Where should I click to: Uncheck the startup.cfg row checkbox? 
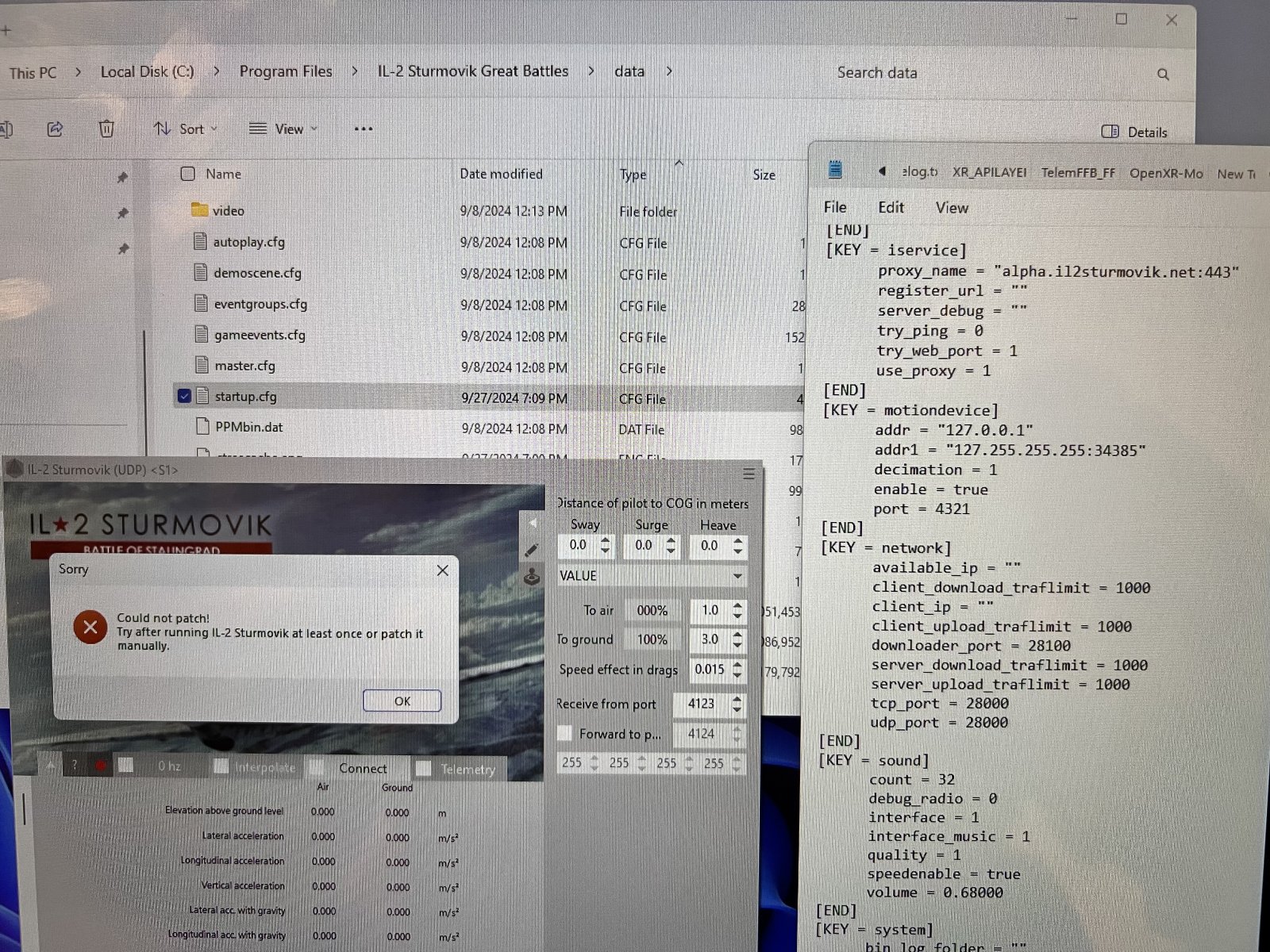click(x=184, y=396)
